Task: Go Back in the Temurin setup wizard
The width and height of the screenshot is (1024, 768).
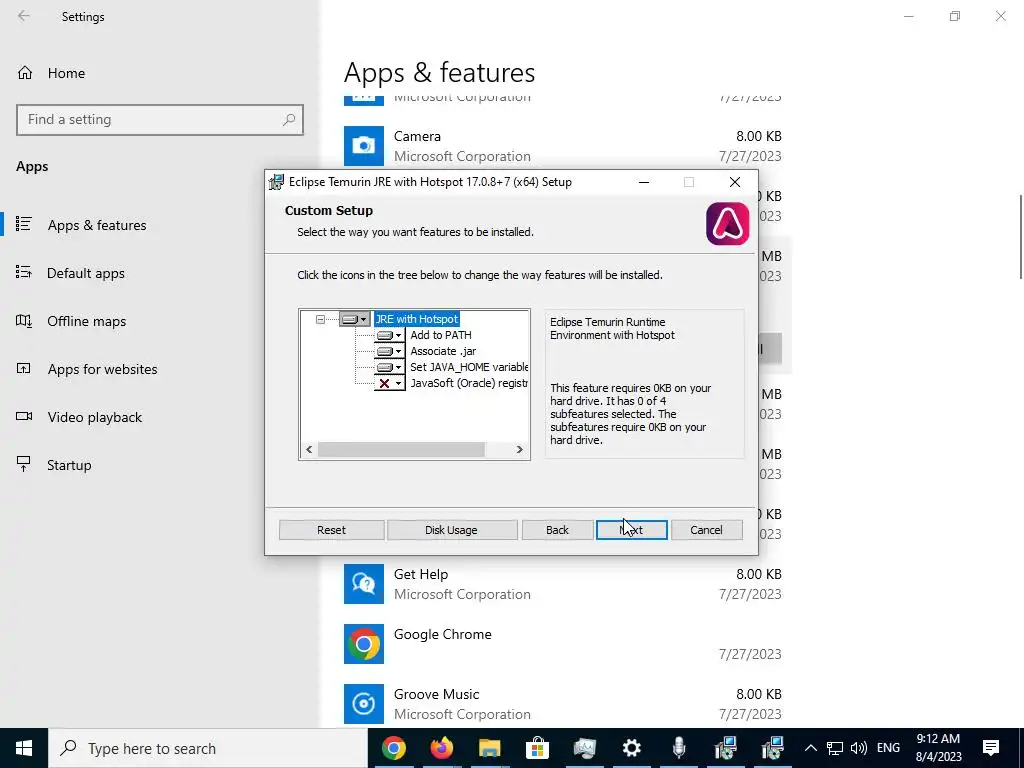Action: [557, 530]
